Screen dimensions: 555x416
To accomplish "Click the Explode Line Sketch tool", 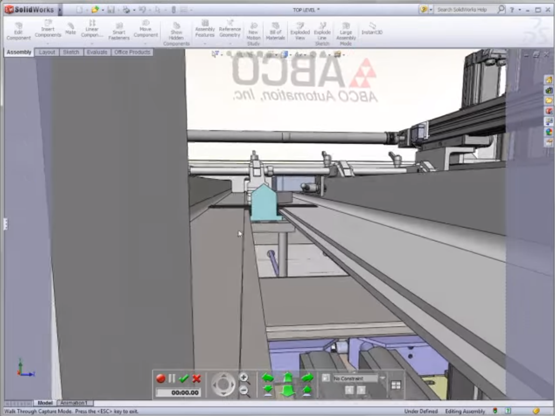I will pyautogui.click(x=322, y=34).
